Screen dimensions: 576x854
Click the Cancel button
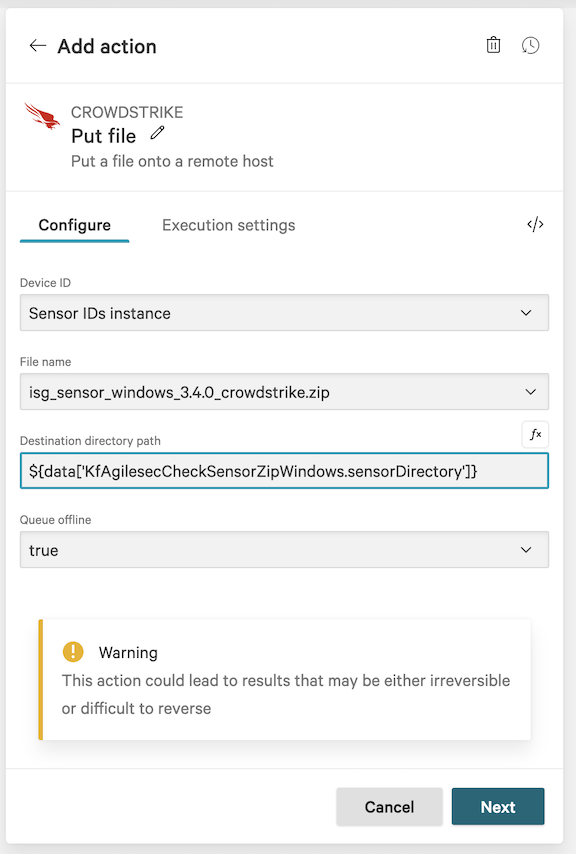coord(389,806)
